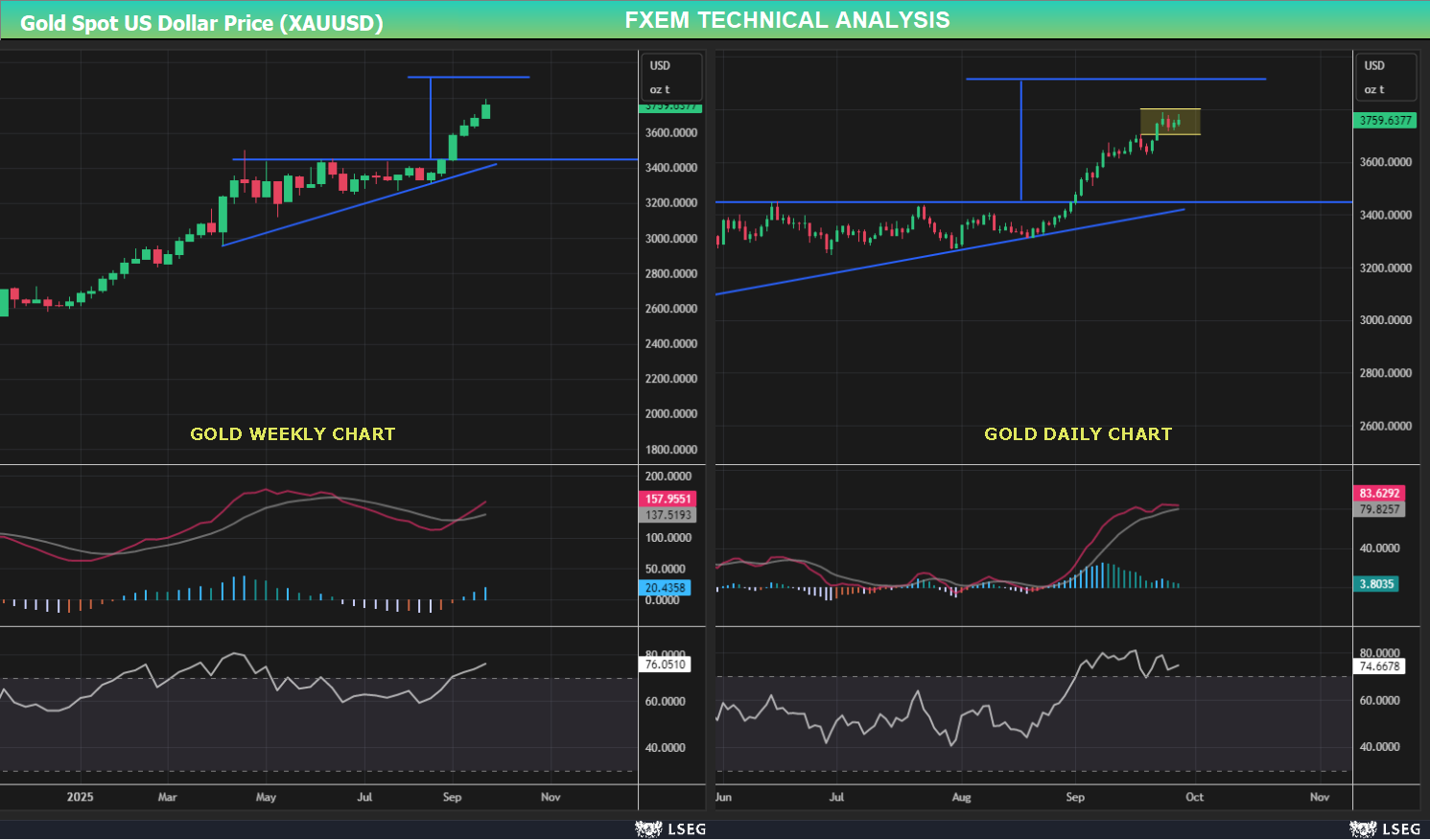The height and width of the screenshot is (840, 1430).
Task: Select the USD oz t unit box on weekly chart
Action: 671,78
